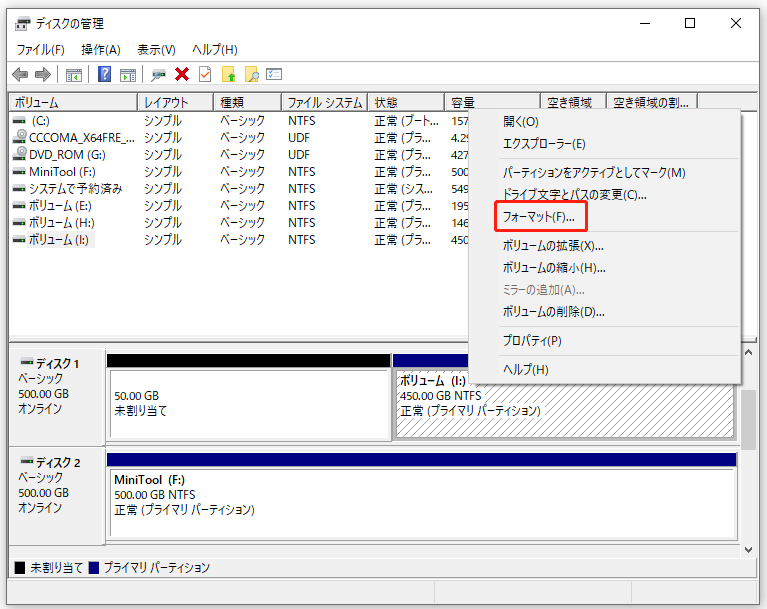Minimize the Disk Management window
767x609 pixels.
645,23
